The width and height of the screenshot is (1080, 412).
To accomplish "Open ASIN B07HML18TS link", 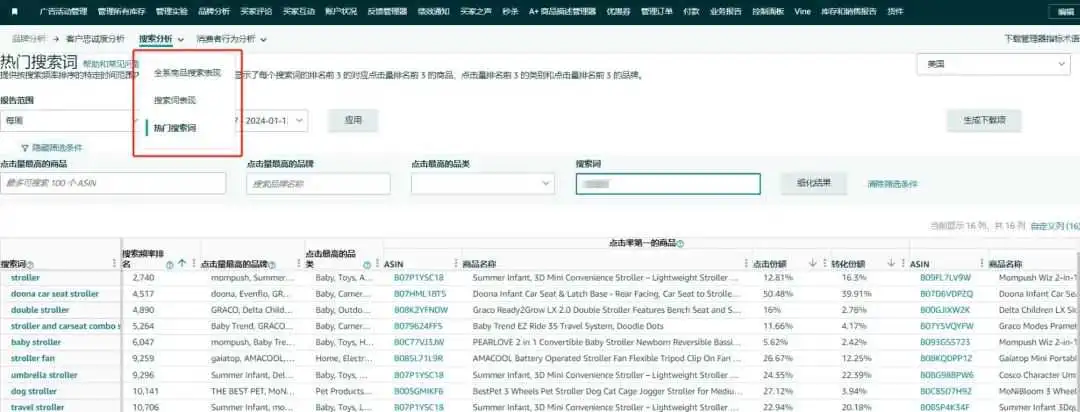I will tap(419, 293).
